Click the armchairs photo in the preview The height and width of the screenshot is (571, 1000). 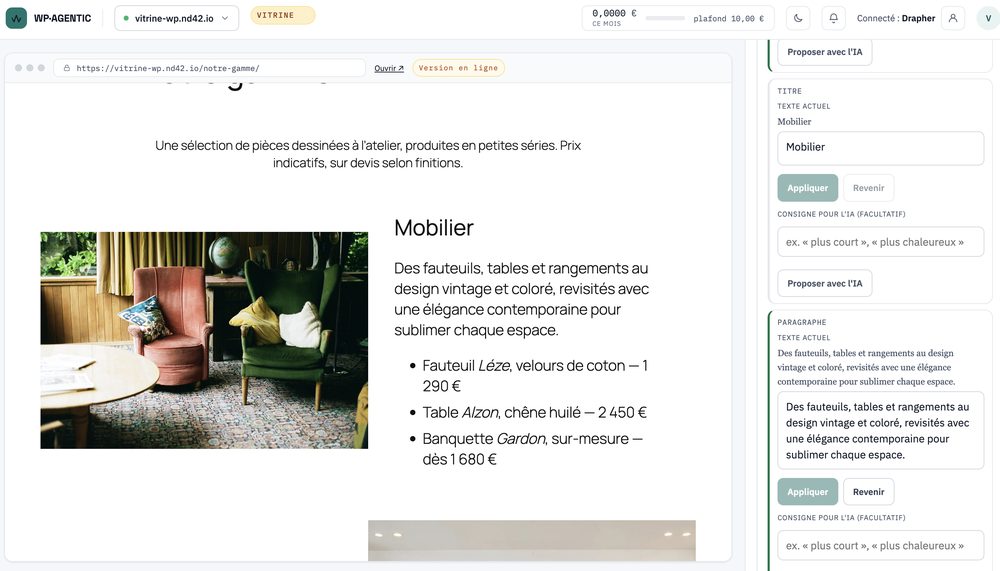coord(204,340)
